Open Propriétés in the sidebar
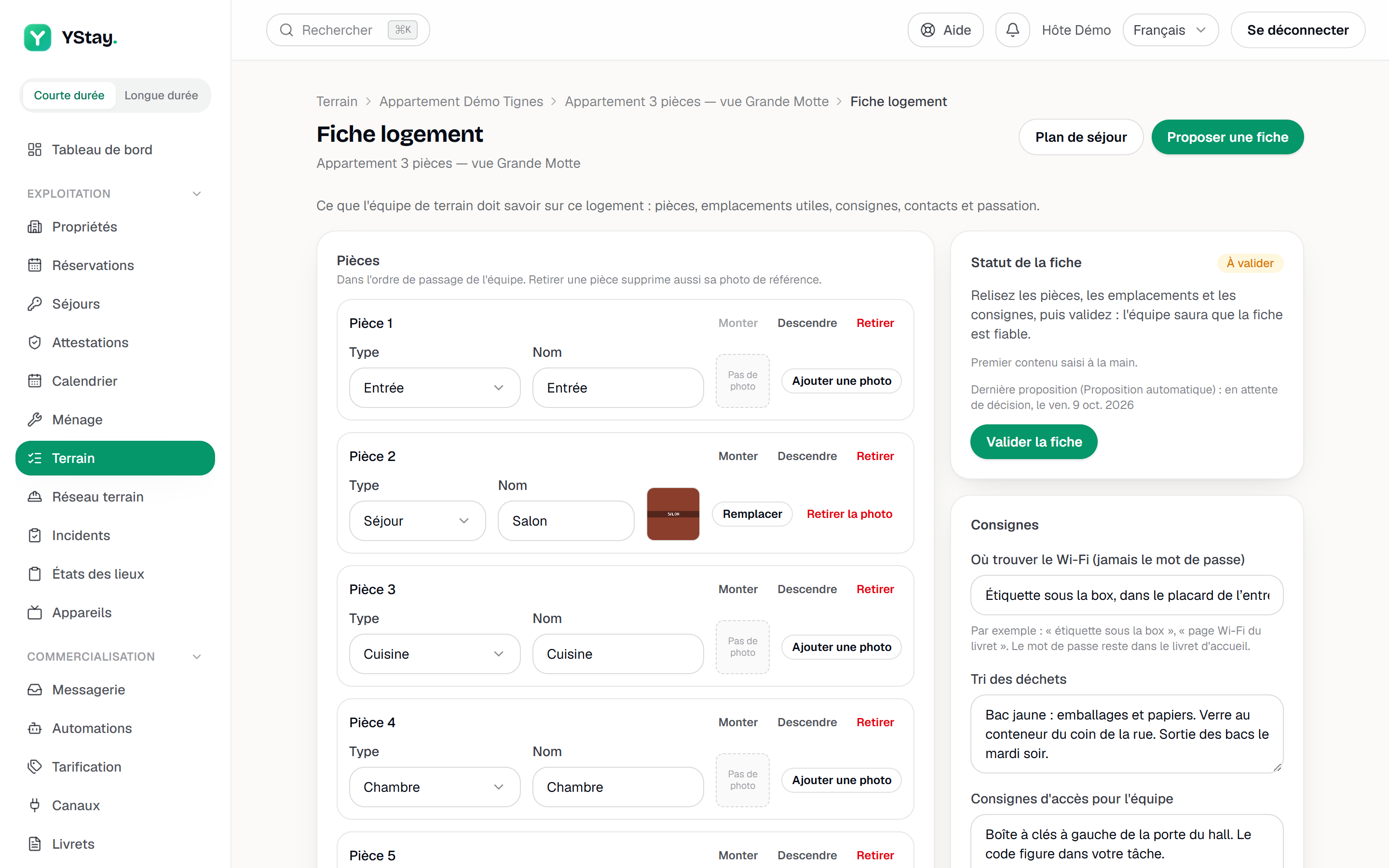 [115, 227]
